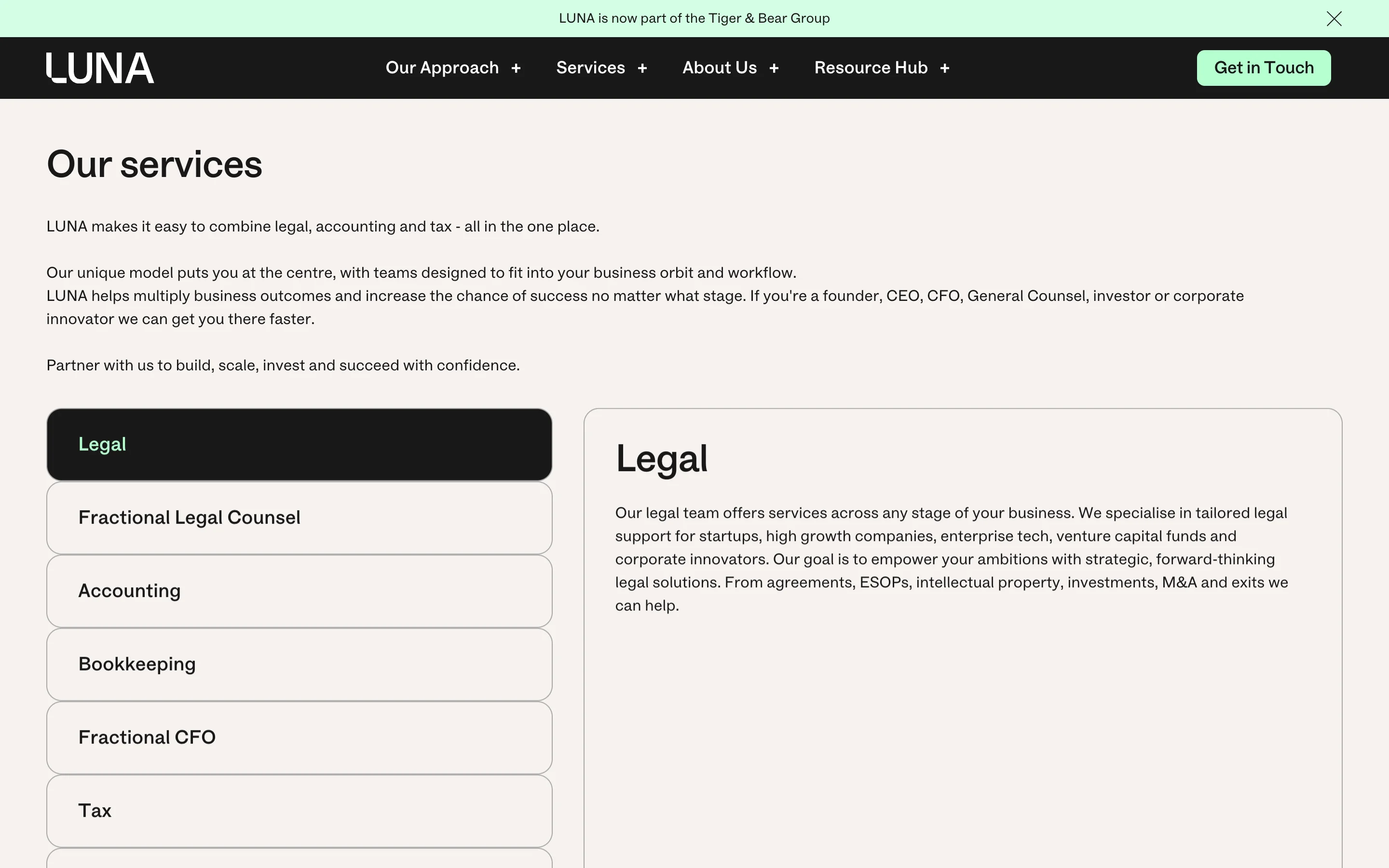Open the Services menu item
The image size is (1389, 868).
[x=590, y=68]
